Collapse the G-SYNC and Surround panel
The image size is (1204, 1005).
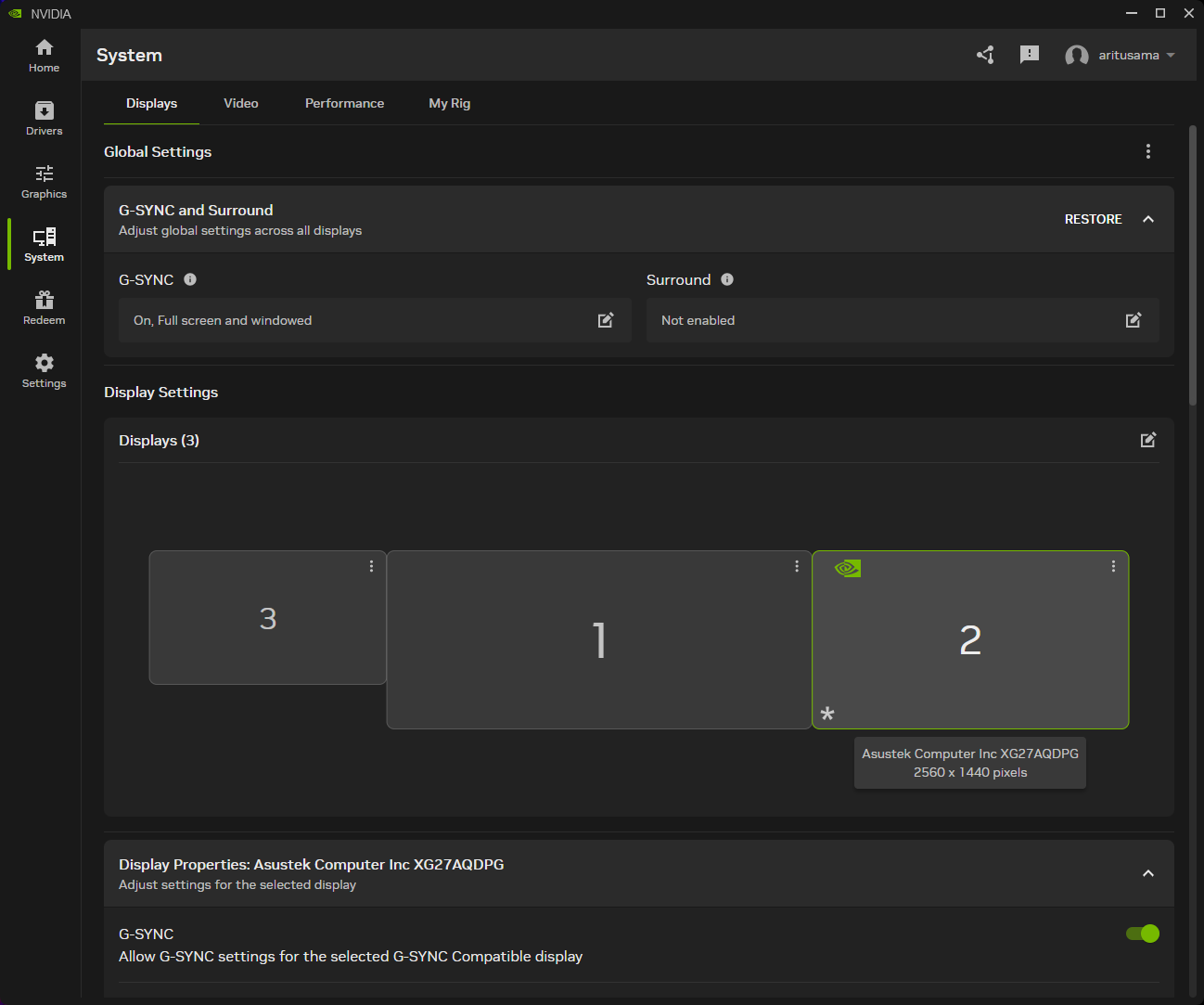[x=1148, y=219]
